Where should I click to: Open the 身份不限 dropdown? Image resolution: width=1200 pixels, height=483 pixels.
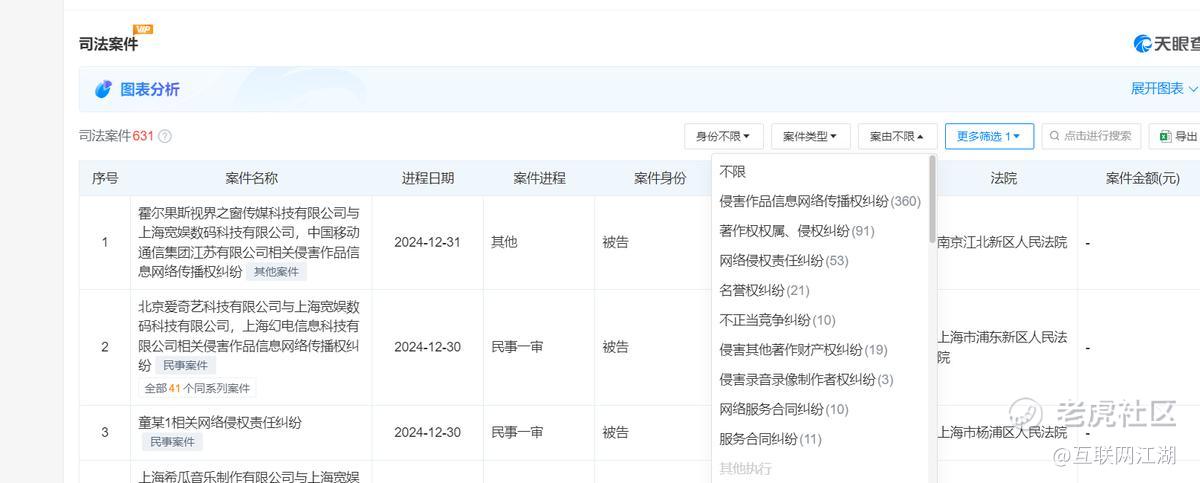(723, 136)
